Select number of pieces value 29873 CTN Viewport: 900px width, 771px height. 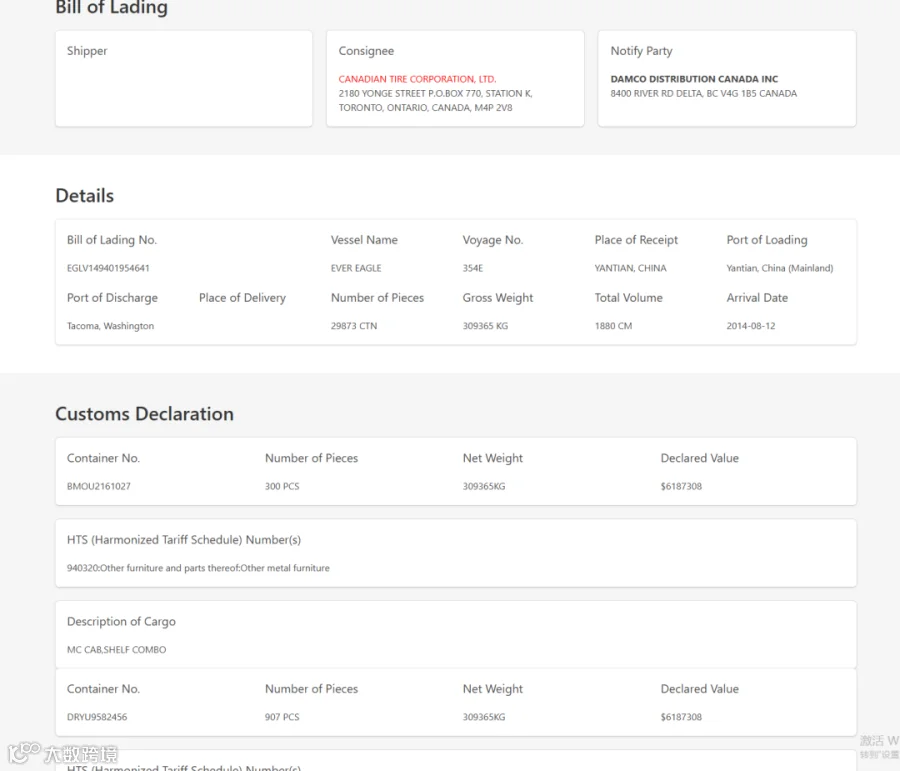354,326
